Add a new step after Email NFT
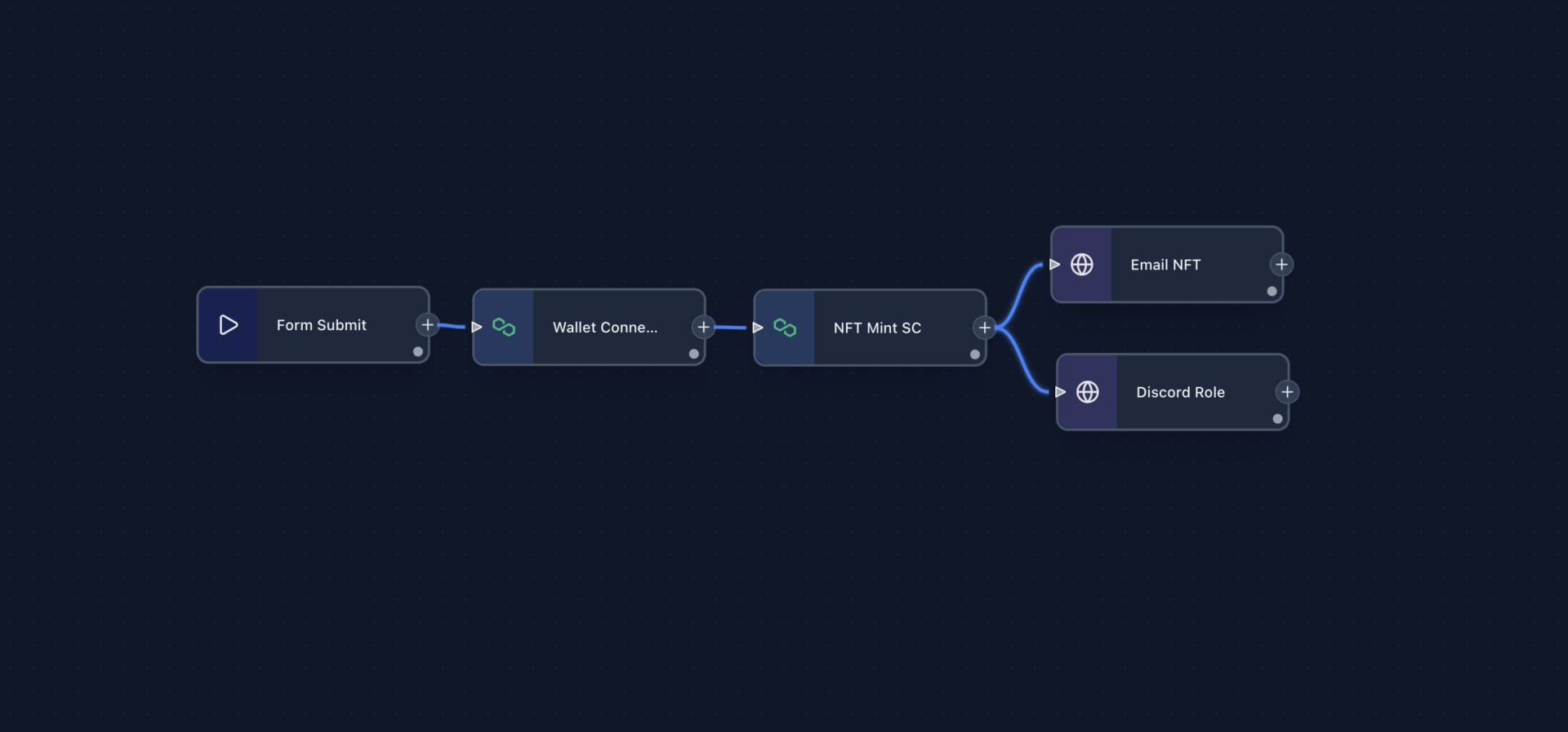The width and height of the screenshot is (1568, 732). [x=1281, y=265]
